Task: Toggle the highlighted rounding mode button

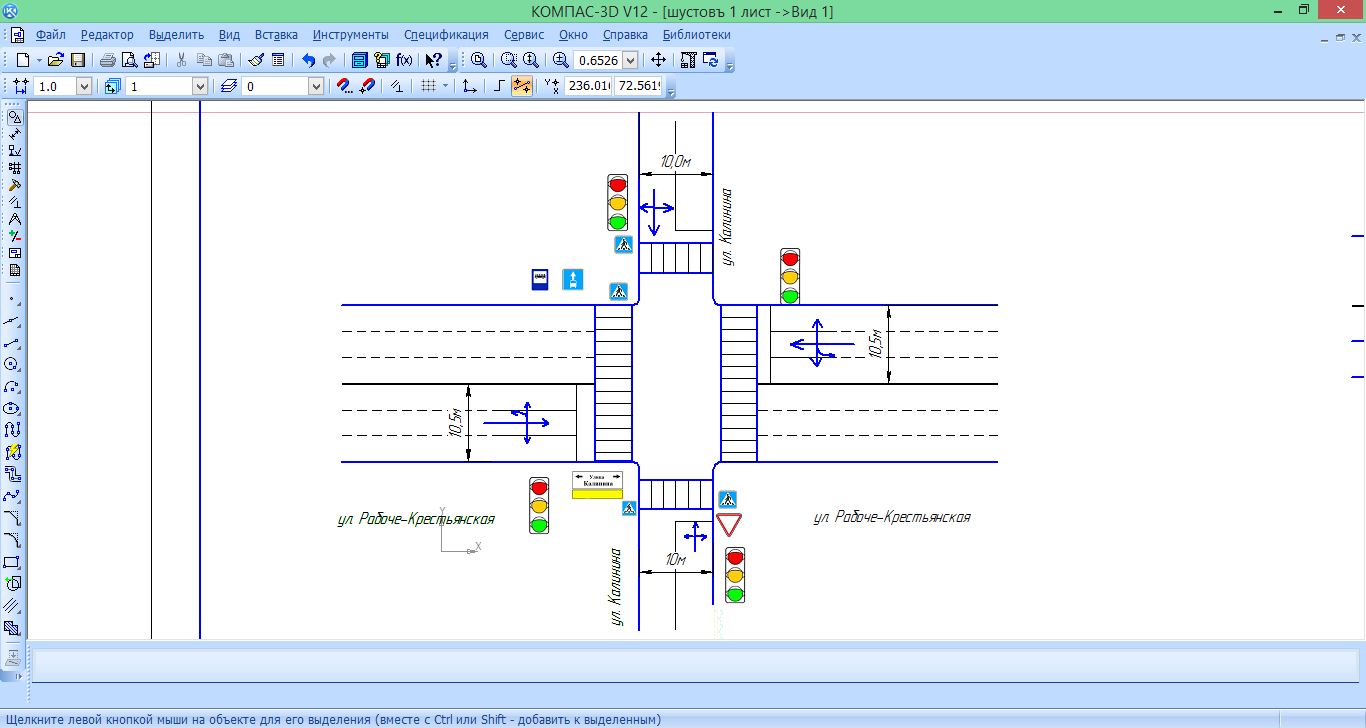Action: click(521, 87)
